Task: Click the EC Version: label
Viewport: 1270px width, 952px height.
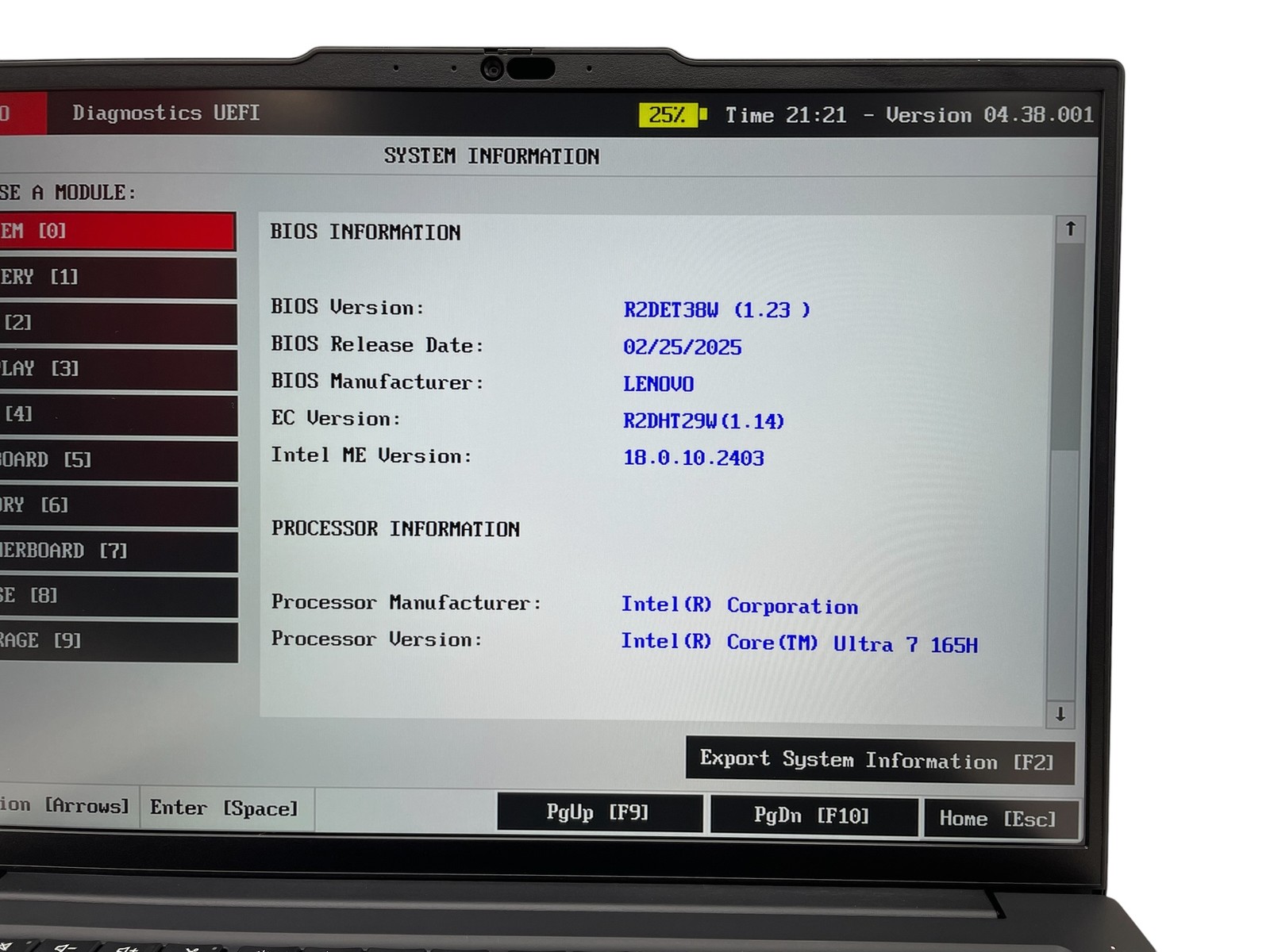Action: (336, 418)
